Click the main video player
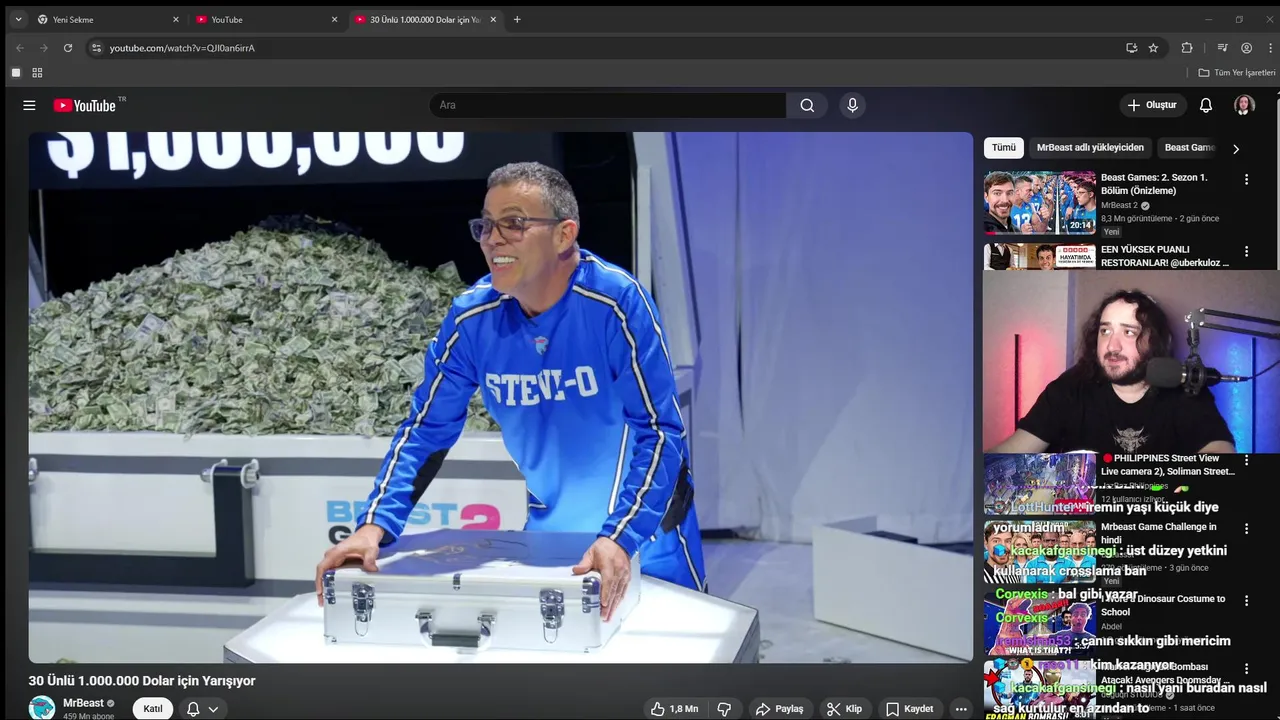Screen dimensions: 1280x720 point(500,397)
